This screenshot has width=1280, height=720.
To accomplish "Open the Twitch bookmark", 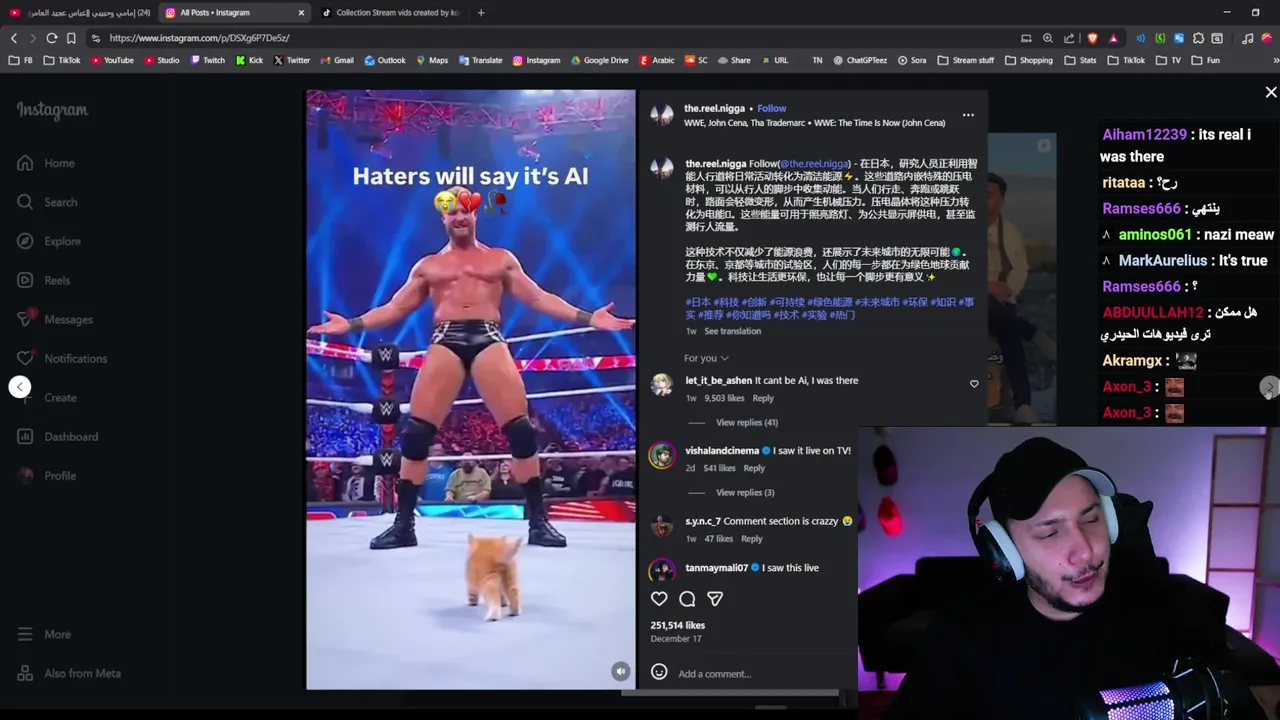I will (x=207, y=60).
